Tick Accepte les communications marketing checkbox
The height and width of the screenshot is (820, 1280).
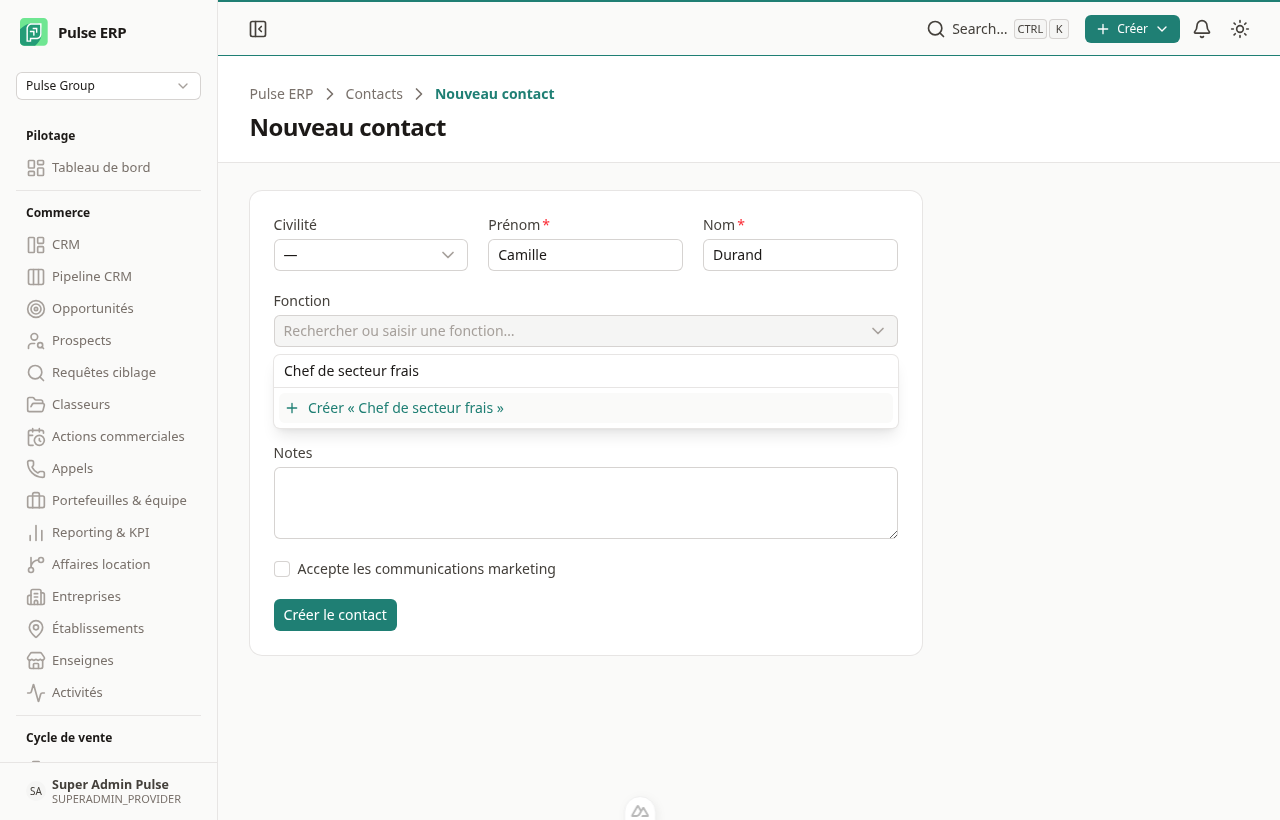click(282, 569)
